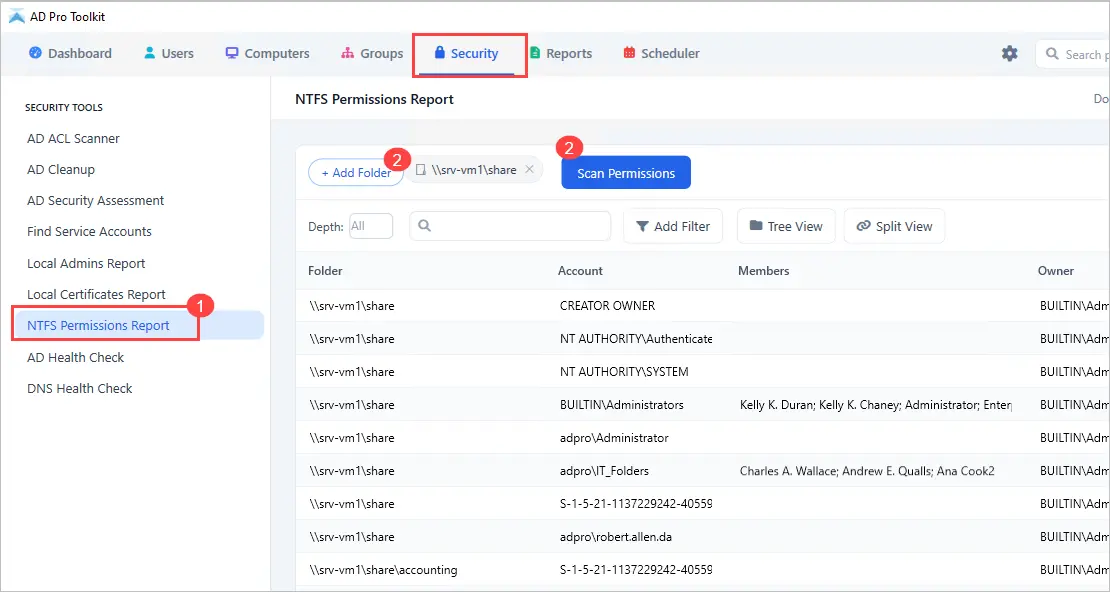Open the Reports tab
The height and width of the screenshot is (592, 1110).
pyautogui.click(x=561, y=53)
